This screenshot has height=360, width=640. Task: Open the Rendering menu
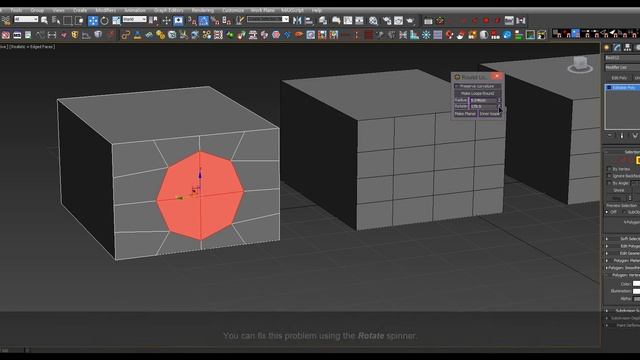(x=202, y=10)
